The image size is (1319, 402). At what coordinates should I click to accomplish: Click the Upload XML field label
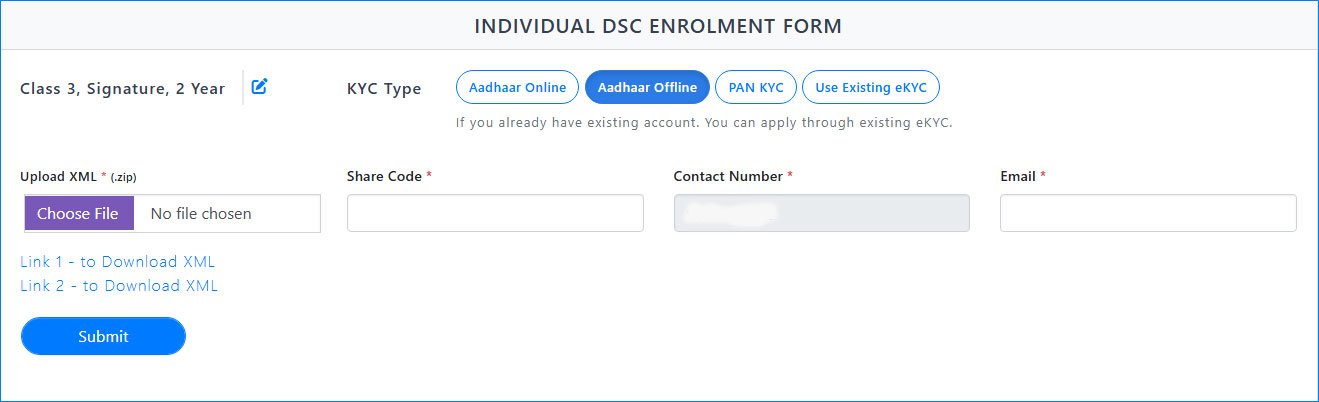pos(58,177)
